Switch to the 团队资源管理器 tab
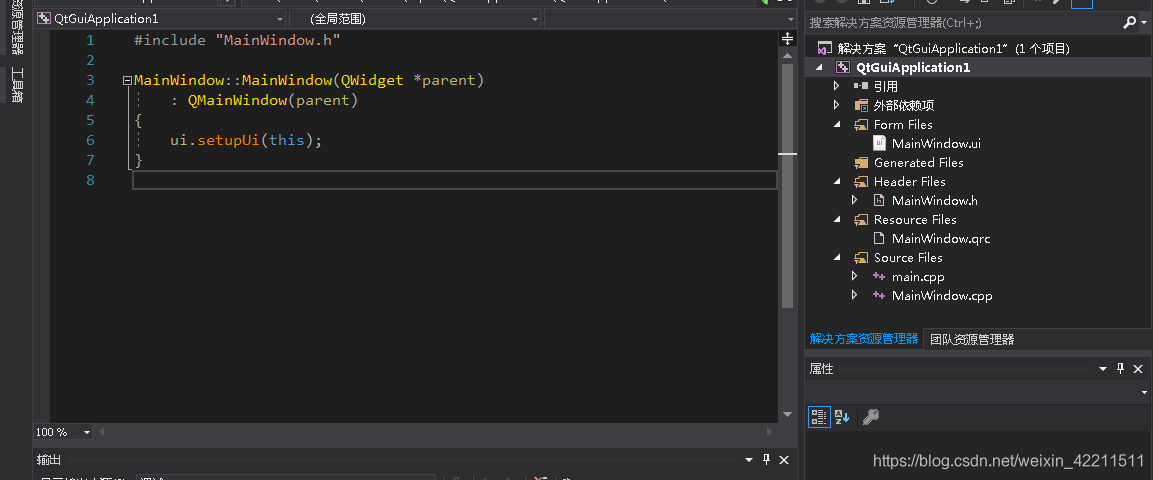 coord(972,340)
